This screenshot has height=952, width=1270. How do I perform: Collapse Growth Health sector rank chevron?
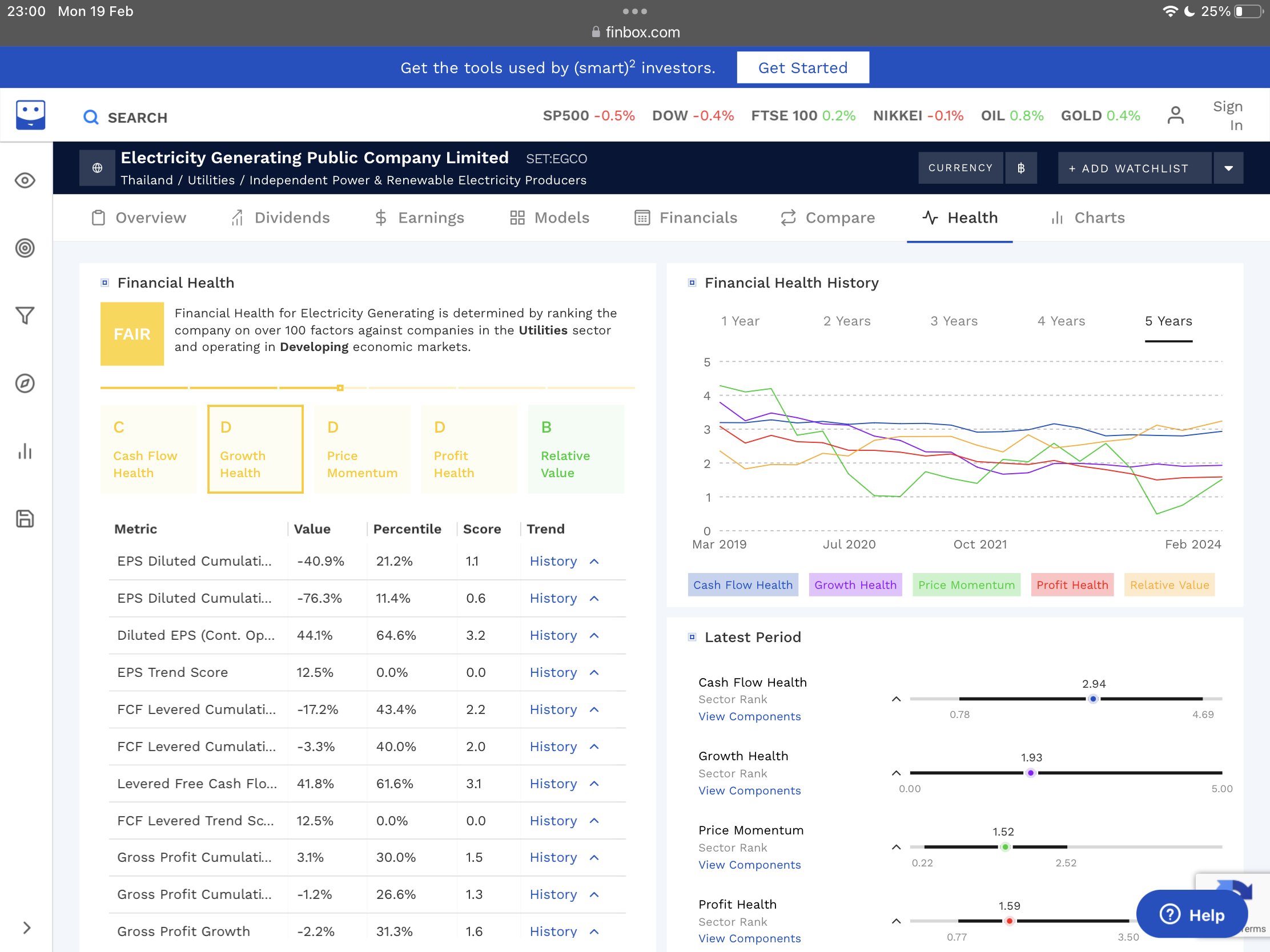tap(896, 773)
